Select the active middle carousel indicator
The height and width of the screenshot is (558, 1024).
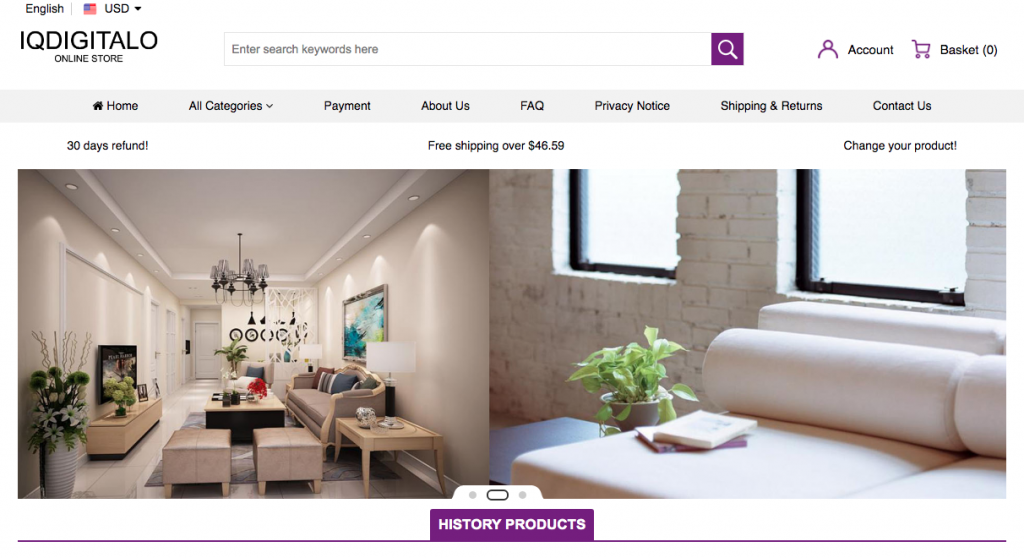pos(498,495)
